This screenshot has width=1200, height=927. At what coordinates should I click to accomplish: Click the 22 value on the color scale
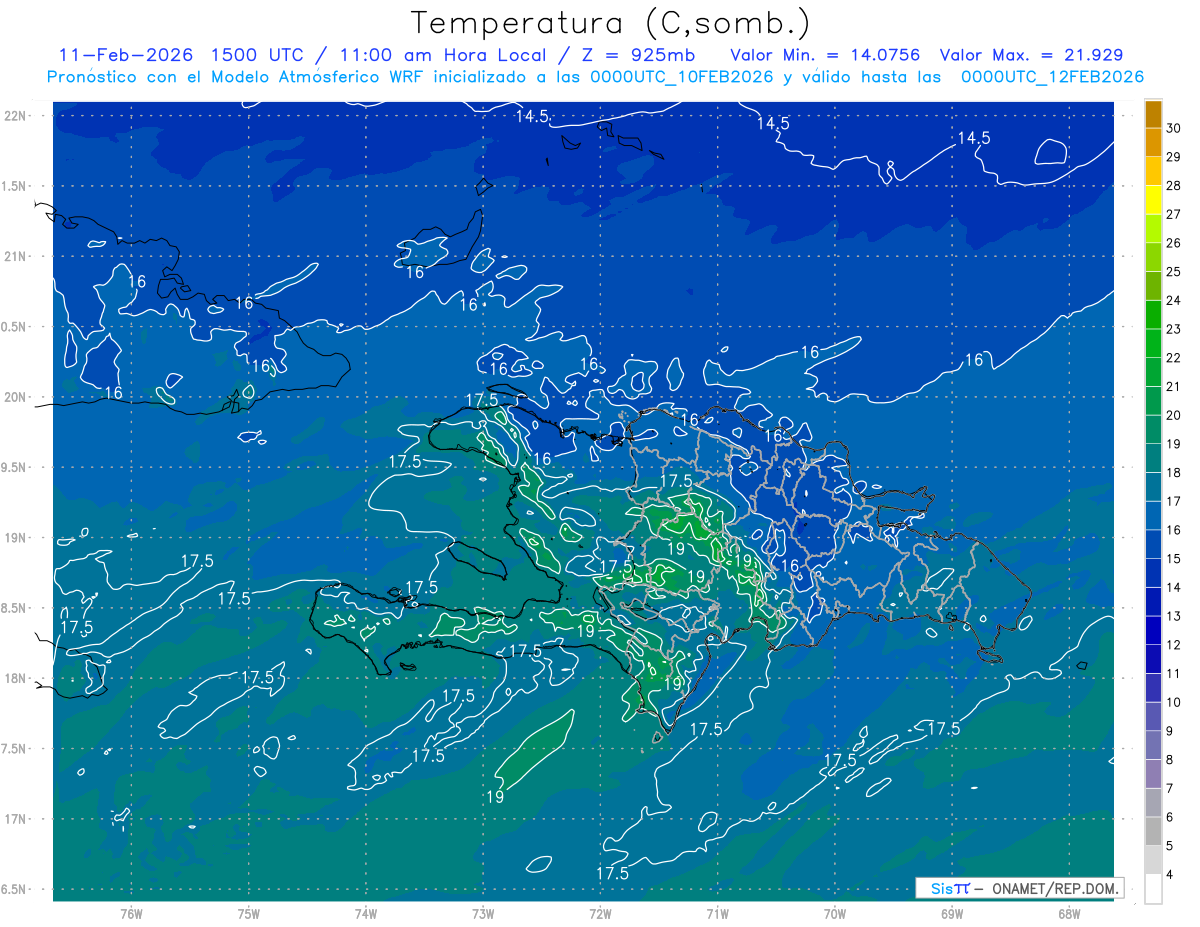1174,358
